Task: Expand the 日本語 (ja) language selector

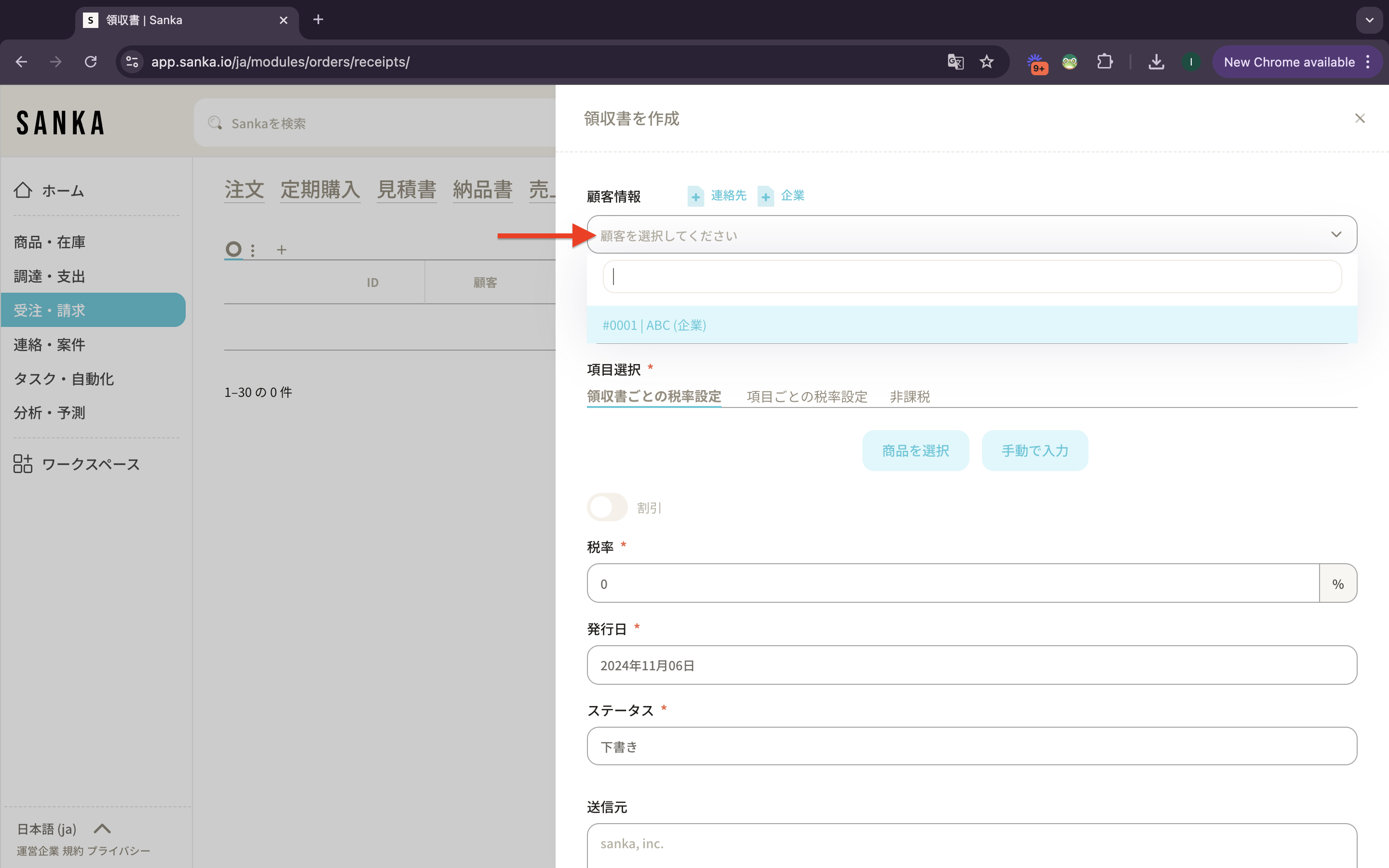Action: click(63, 828)
